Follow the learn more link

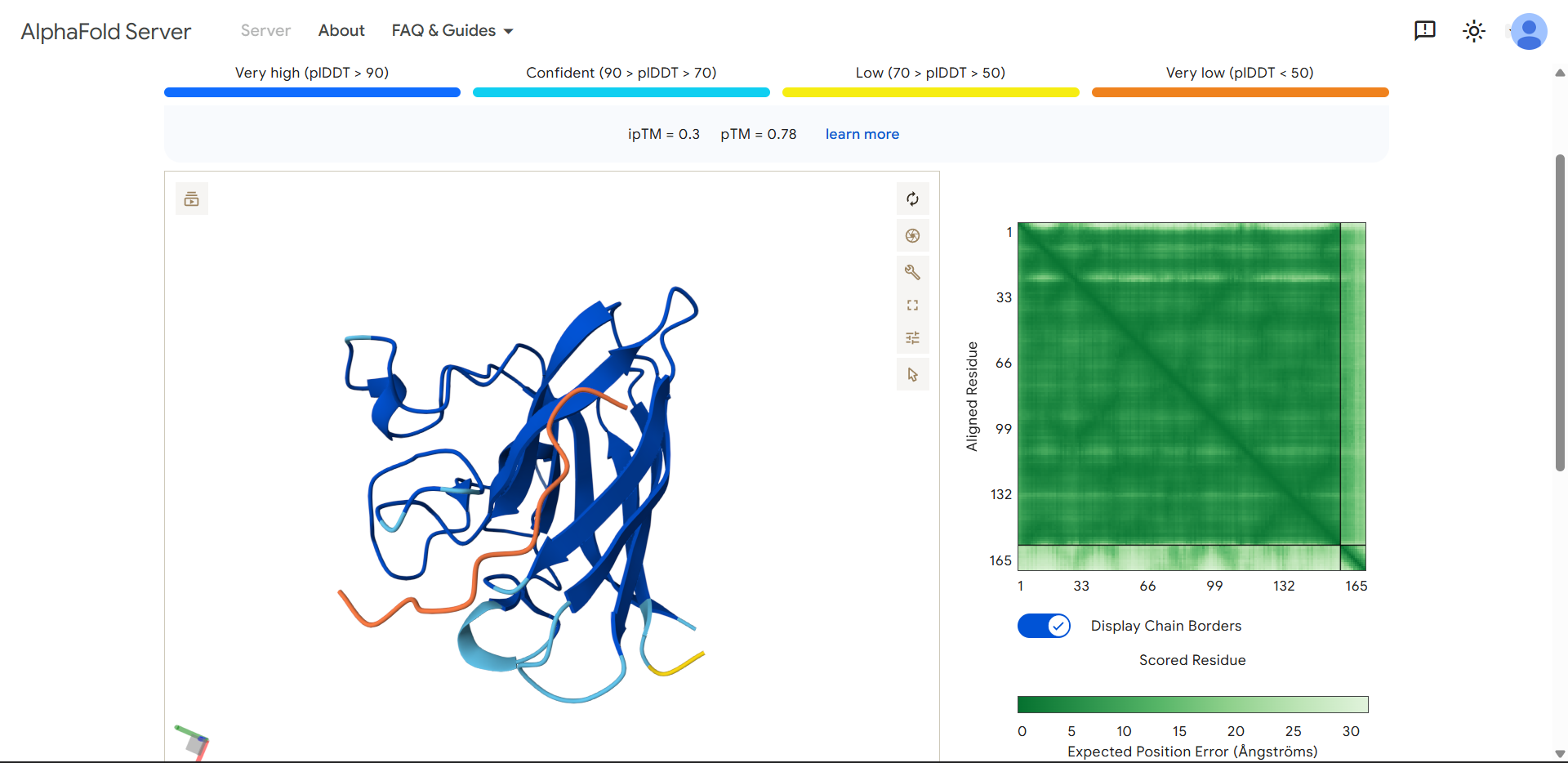pos(862,134)
